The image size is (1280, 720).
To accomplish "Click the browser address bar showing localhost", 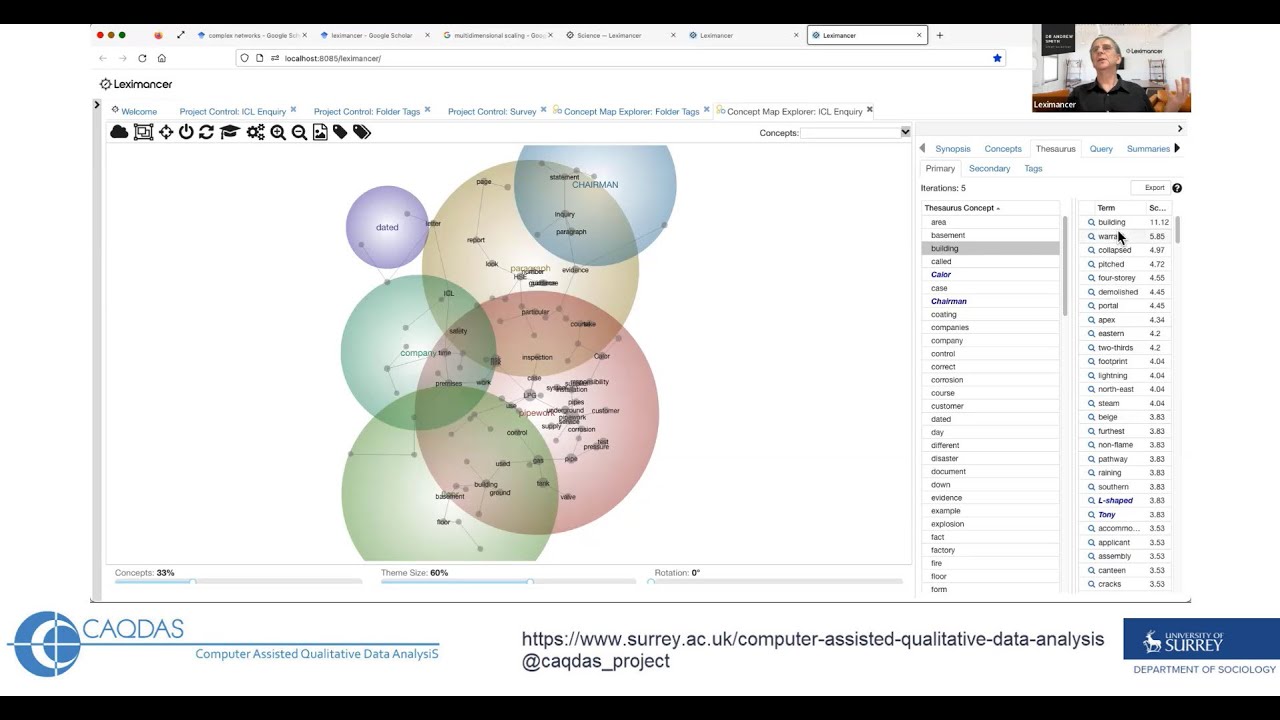I will pyautogui.click(x=620, y=58).
